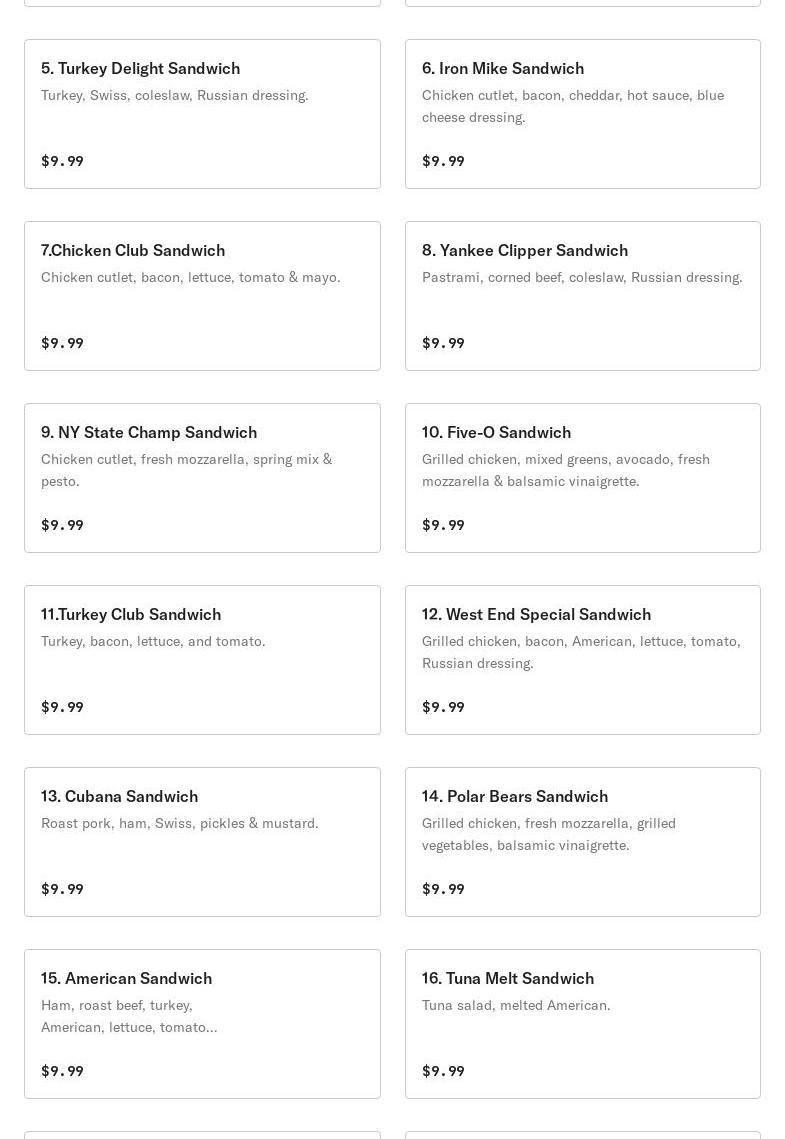Open the Turkey Delight Sandwich item

tap(140, 68)
